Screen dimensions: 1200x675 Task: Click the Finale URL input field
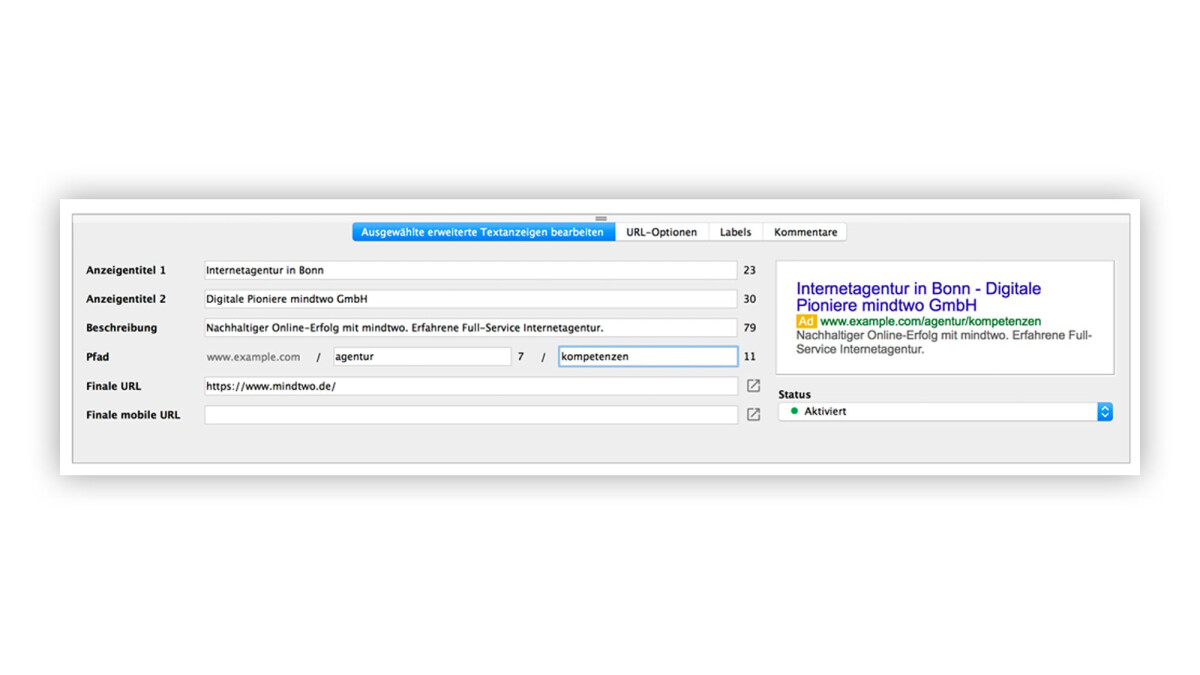click(470, 386)
